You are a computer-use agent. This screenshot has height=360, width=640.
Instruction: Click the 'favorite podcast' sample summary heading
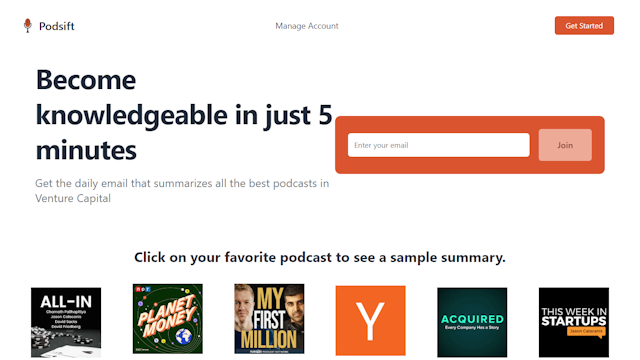(x=320, y=258)
